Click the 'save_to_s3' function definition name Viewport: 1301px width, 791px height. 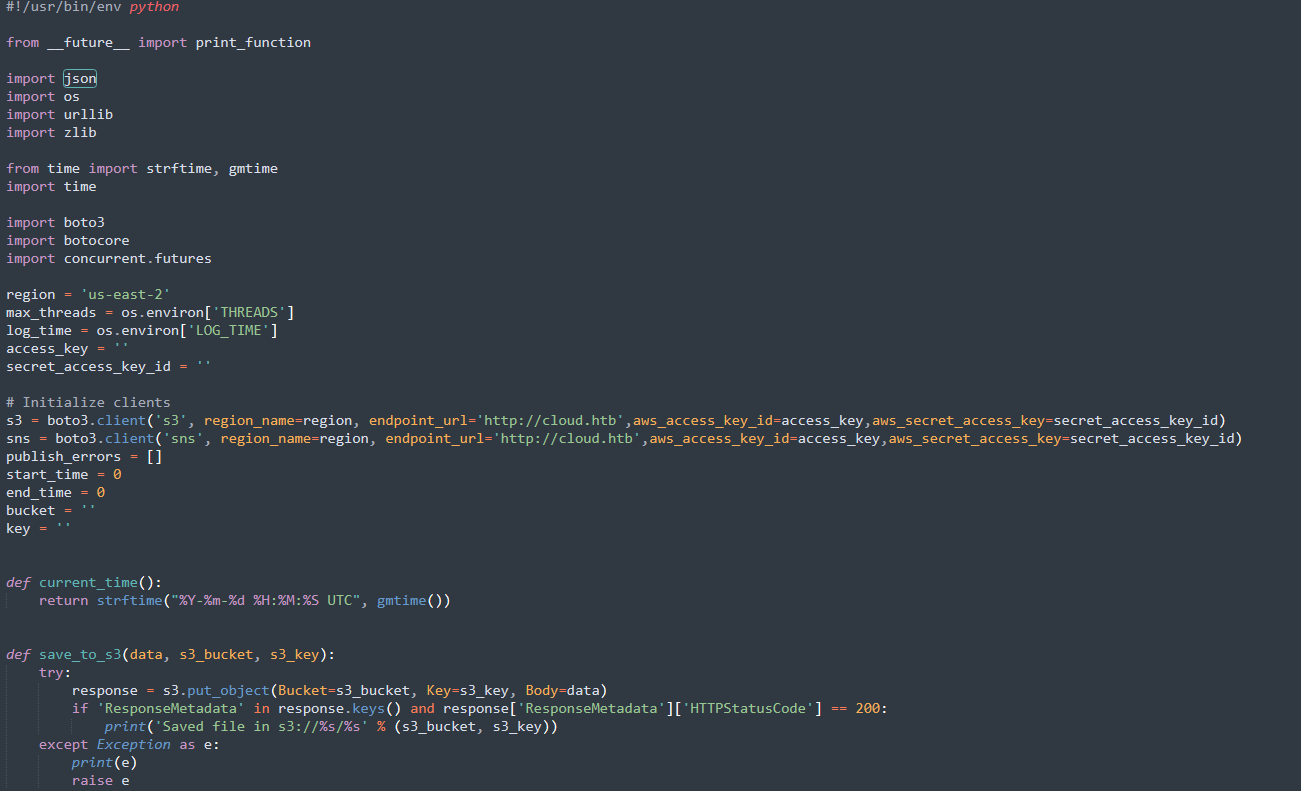pyautogui.click(x=80, y=655)
